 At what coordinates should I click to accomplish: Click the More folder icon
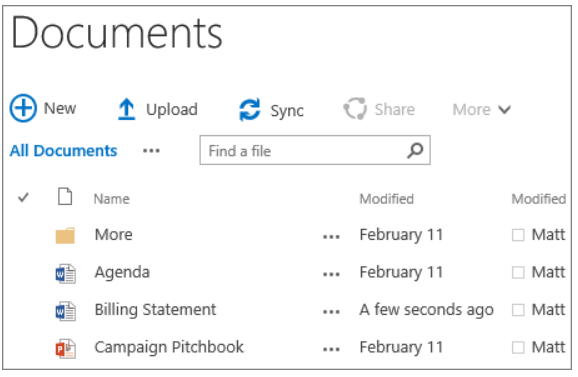click(x=65, y=235)
